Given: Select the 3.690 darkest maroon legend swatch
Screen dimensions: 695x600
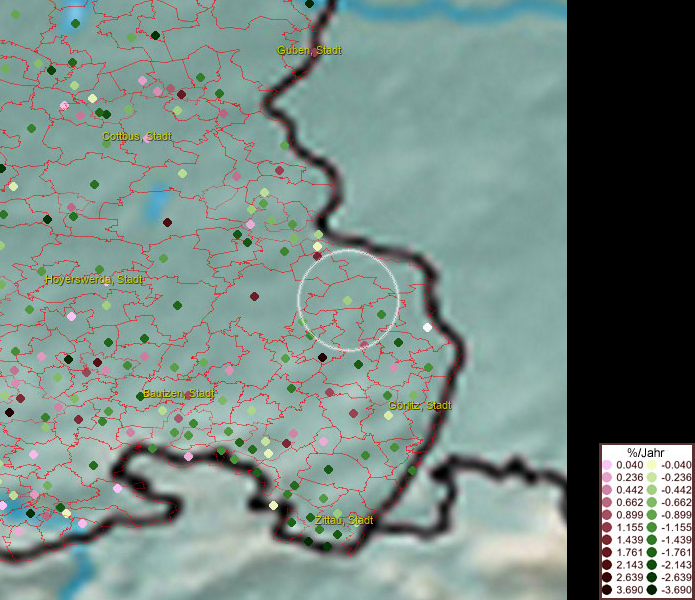Looking at the screenshot, I should coord(608,589).
